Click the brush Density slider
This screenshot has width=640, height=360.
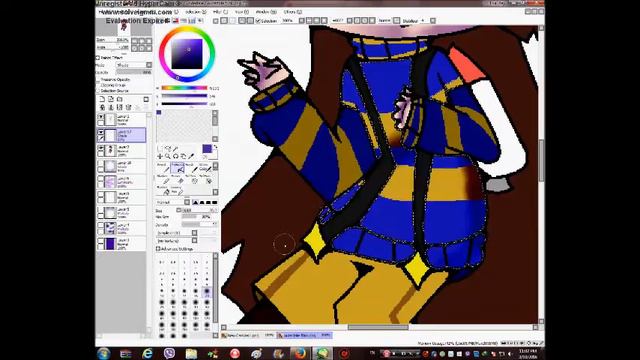199,224
